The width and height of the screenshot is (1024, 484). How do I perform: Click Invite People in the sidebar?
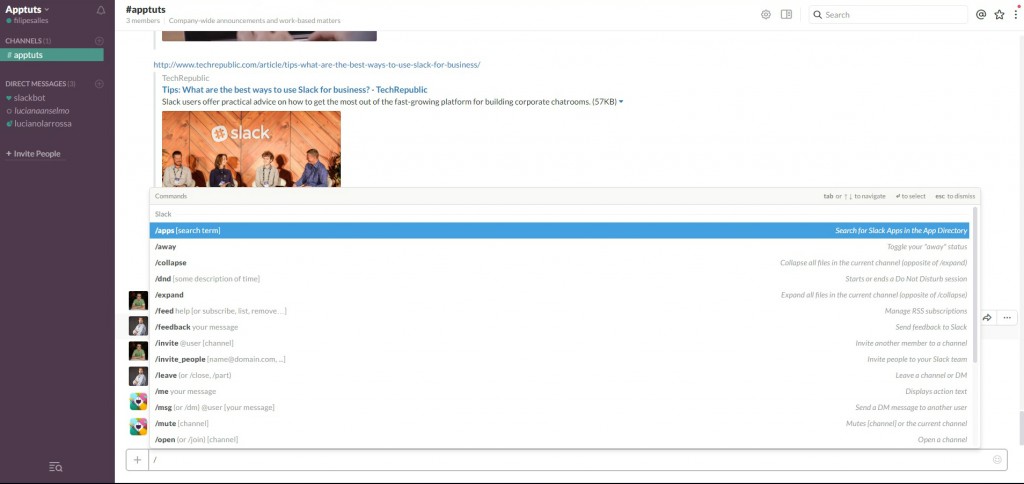point(33,154)
